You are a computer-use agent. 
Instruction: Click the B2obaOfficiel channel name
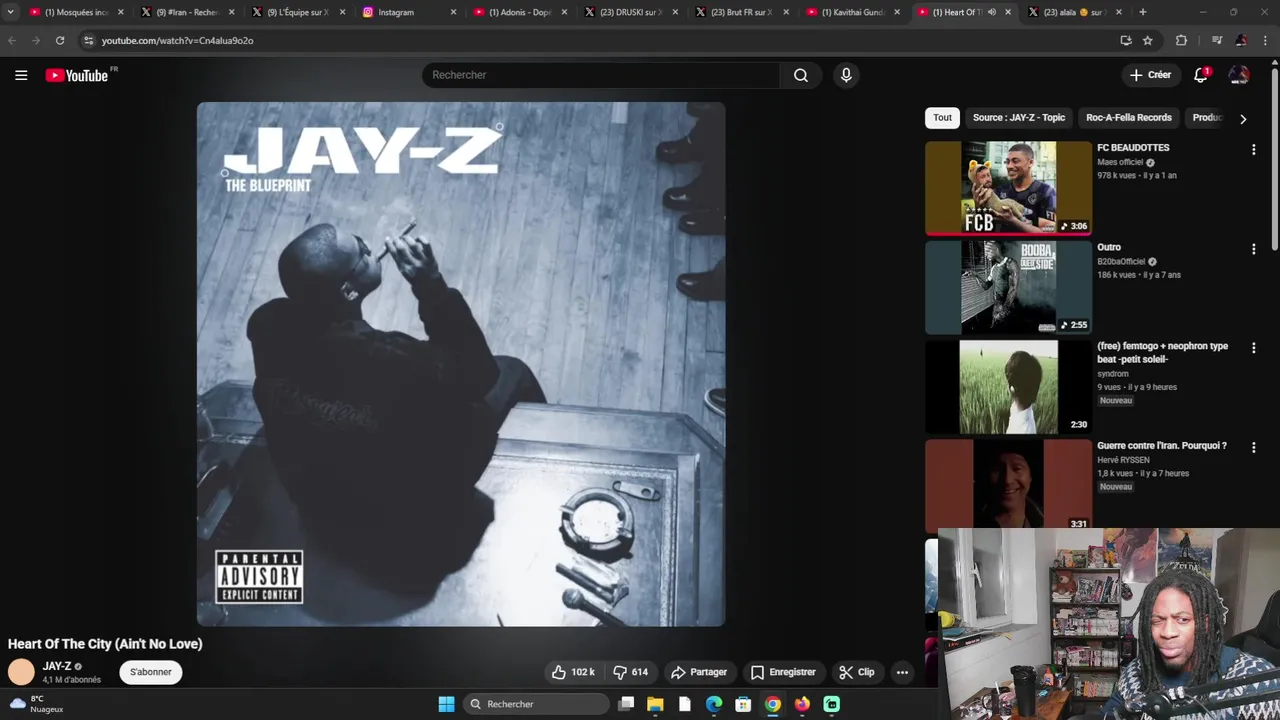[1121, 262]
